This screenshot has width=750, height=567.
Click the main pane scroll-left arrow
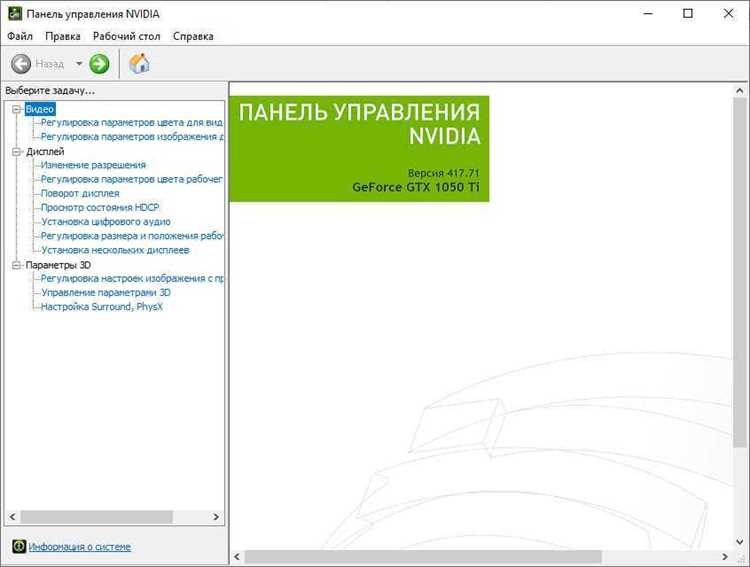[x=237, y=556]
